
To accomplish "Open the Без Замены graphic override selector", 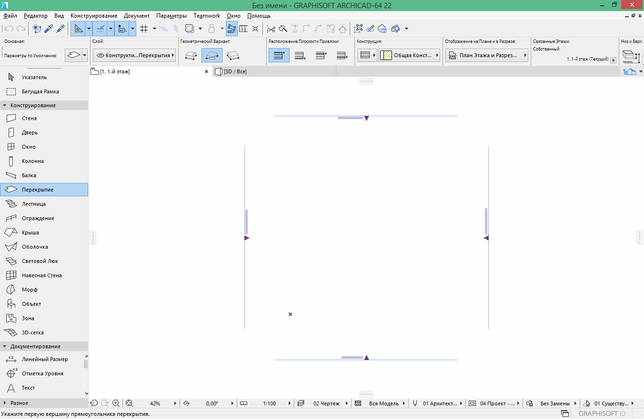I will pyautogui.click(x=555, y=403).
